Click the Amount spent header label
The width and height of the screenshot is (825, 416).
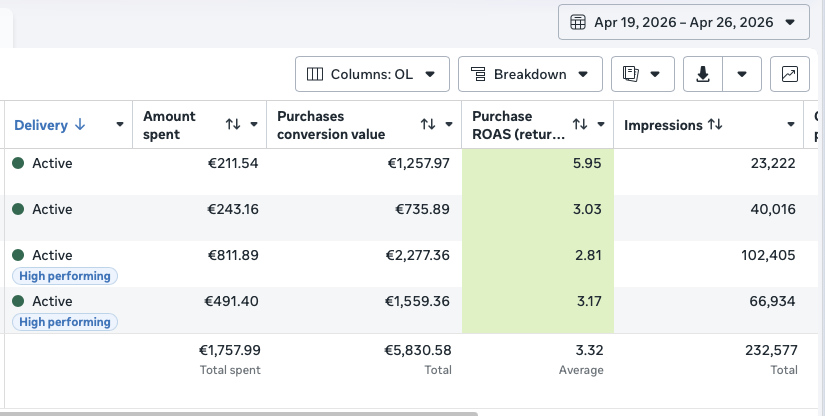(169, 125)
